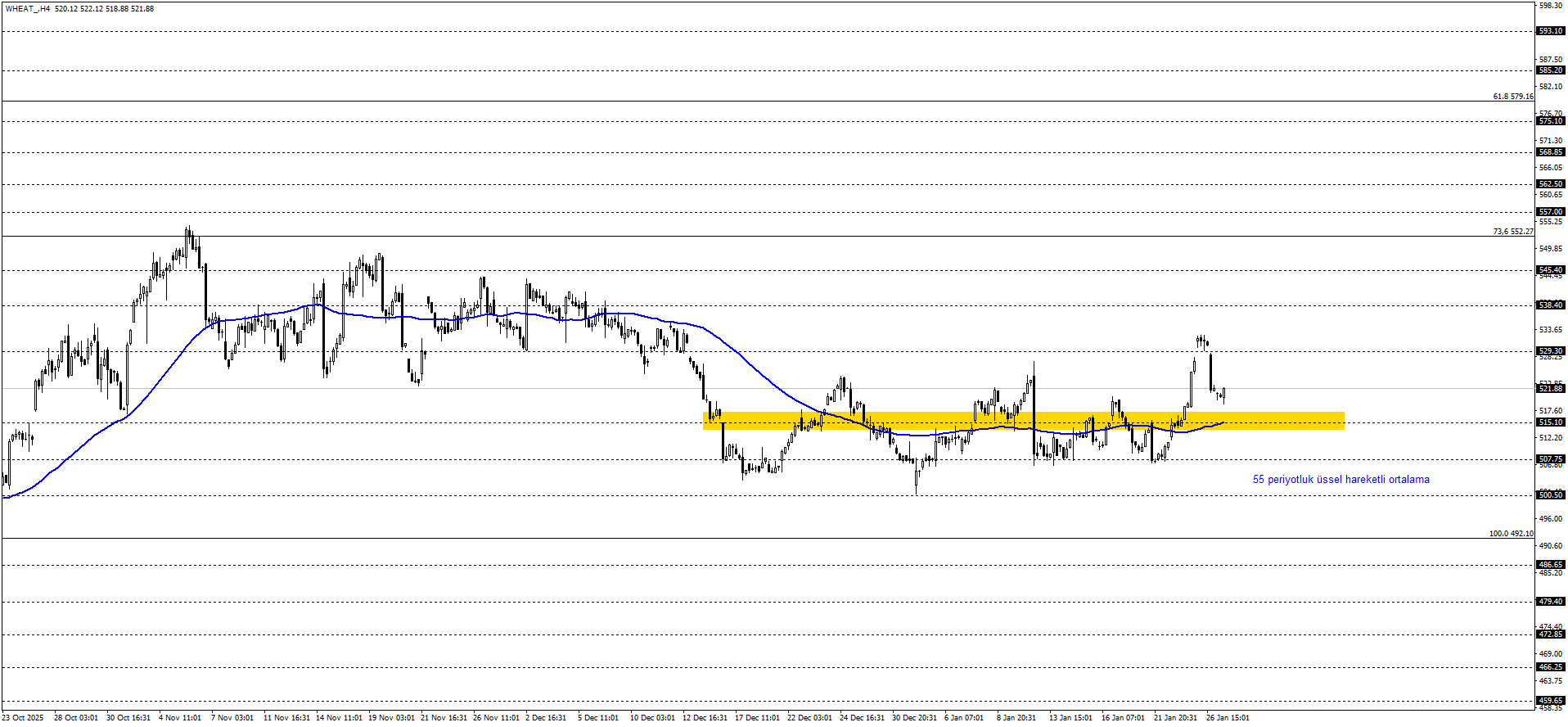This screenshot has width=1568, height=727.
Task: Click the 593.10 price level label
Action: coord(1551,31)
